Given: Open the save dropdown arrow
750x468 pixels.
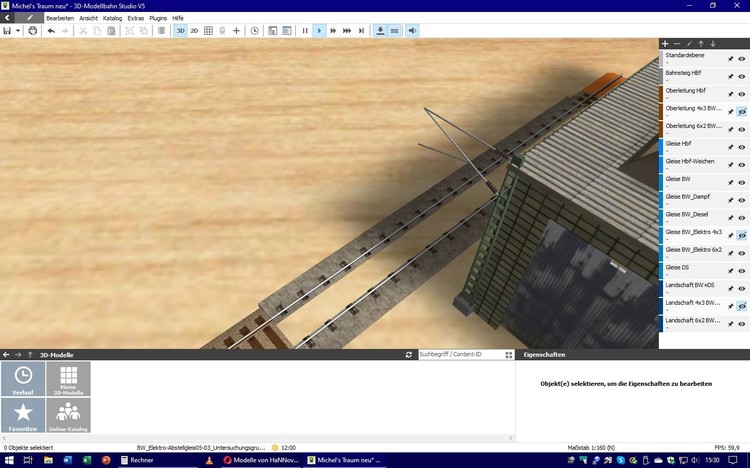Looking at the screenshot, I should (18, 31).
